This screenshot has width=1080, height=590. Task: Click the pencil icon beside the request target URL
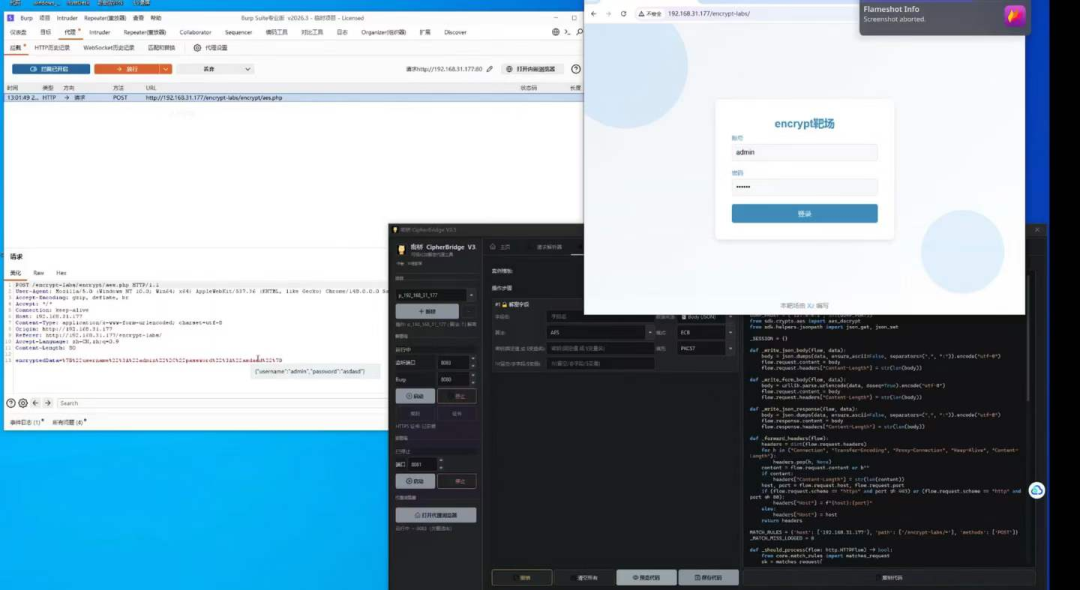(x=490, y=69)
